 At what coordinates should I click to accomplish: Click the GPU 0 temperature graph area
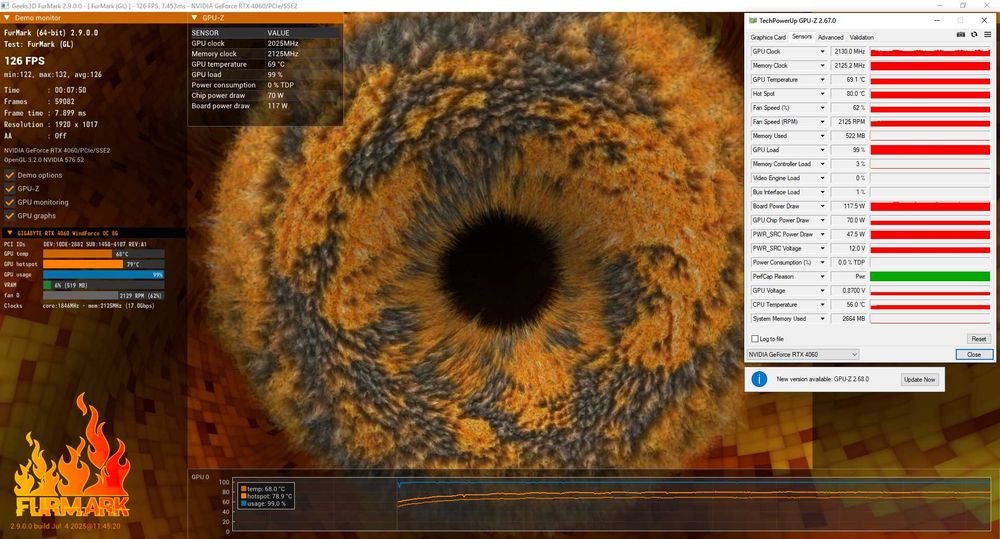612,504
